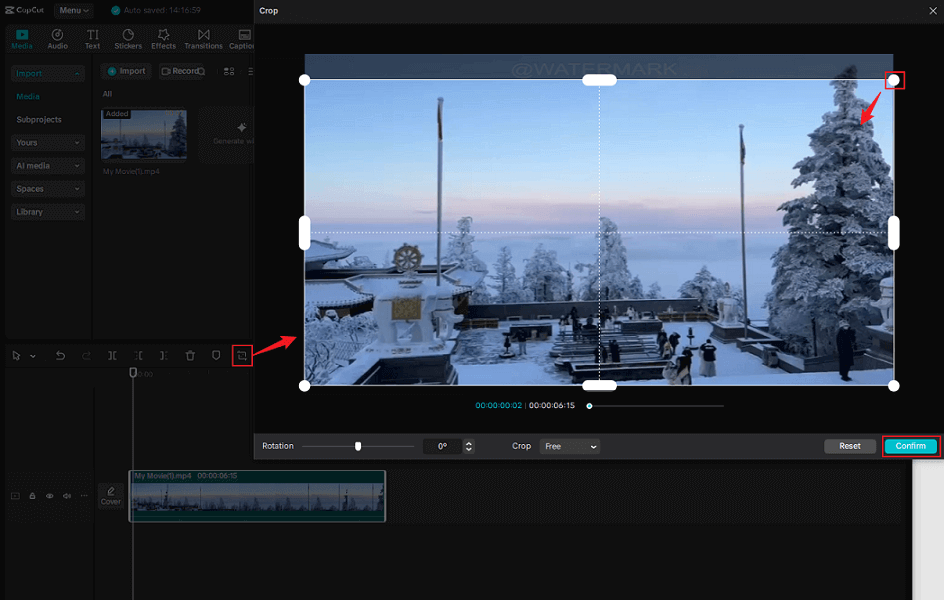Open the Transitions panel icon
The image size is (944, 600).
click(x=202, y=39)
